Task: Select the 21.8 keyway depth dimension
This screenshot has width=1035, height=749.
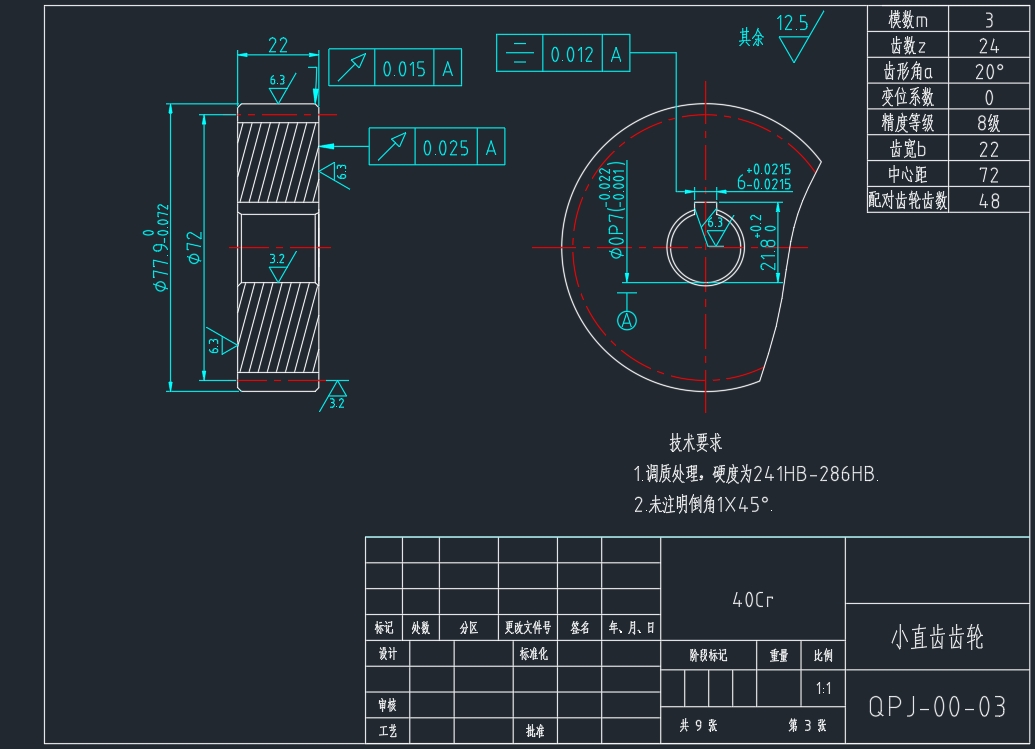Action: (767, 242)
